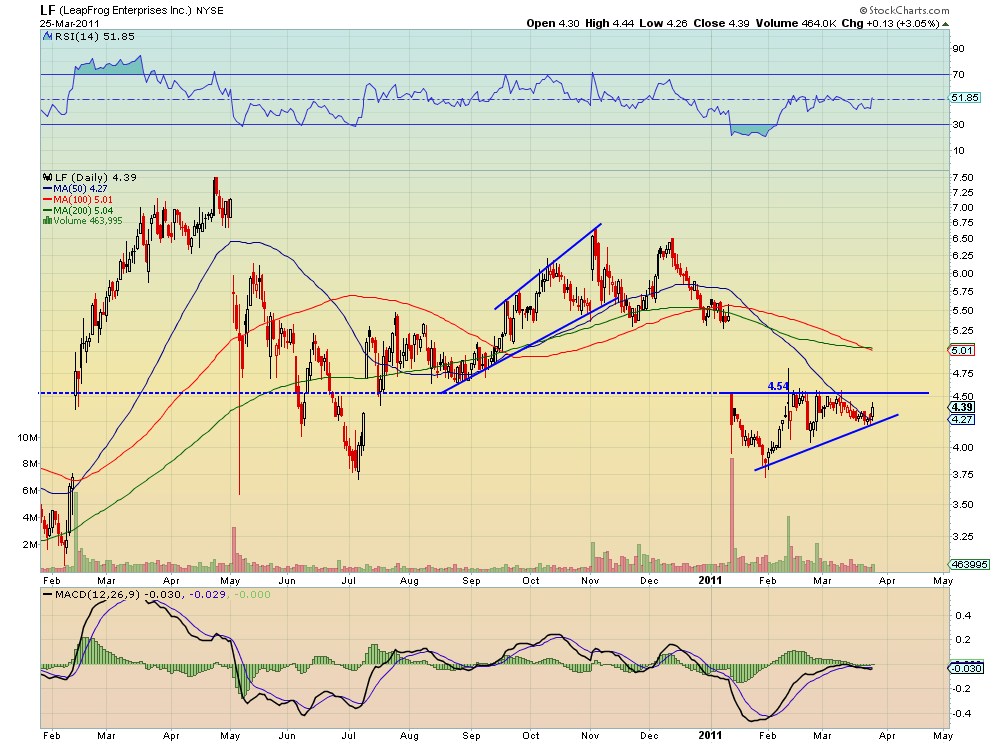This screenshot has height=744, width=990.
Task: Click the Sep label on bottom date axis
Action: (471, 735)
